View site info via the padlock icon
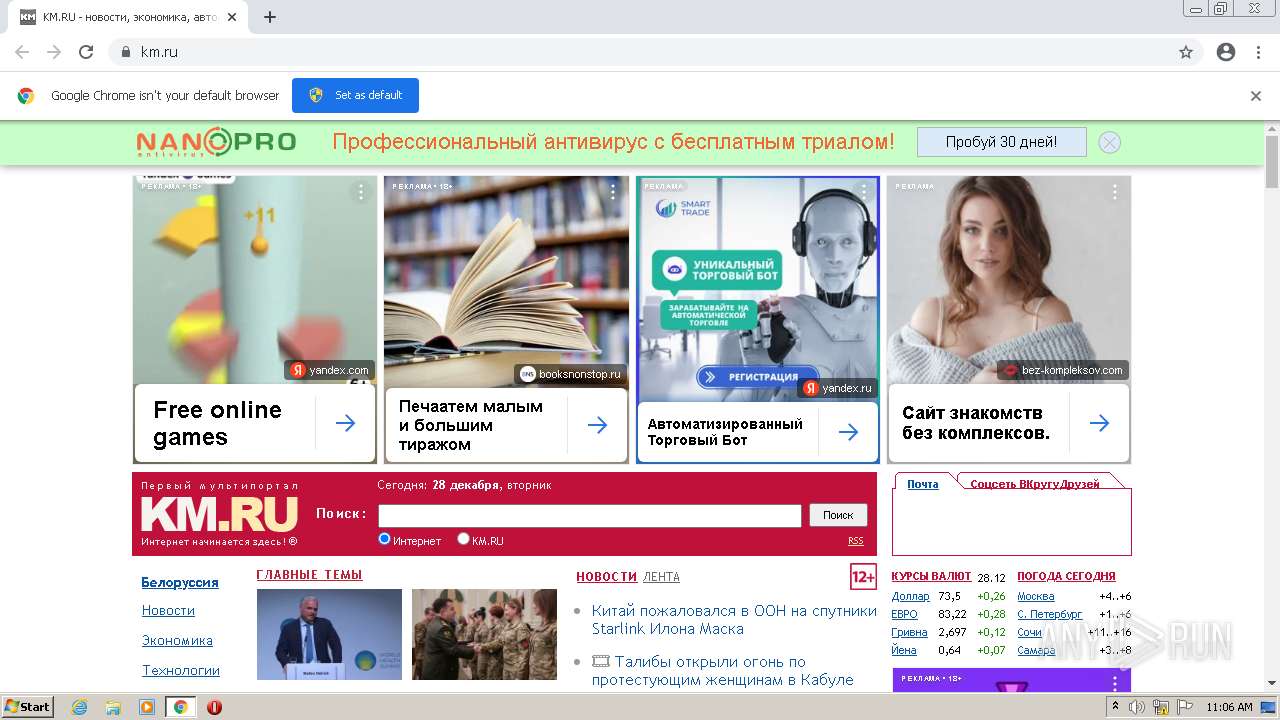Screen dimensions: 1280x720 click(x=125, y=52)
